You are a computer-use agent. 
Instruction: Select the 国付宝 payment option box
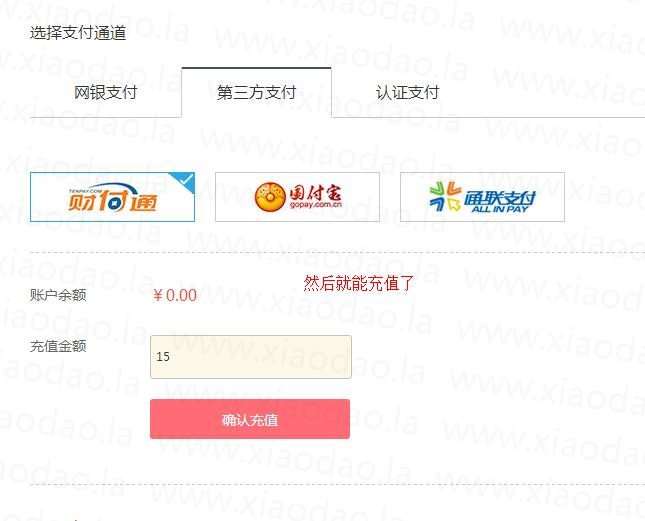click(x=297, y=197)
